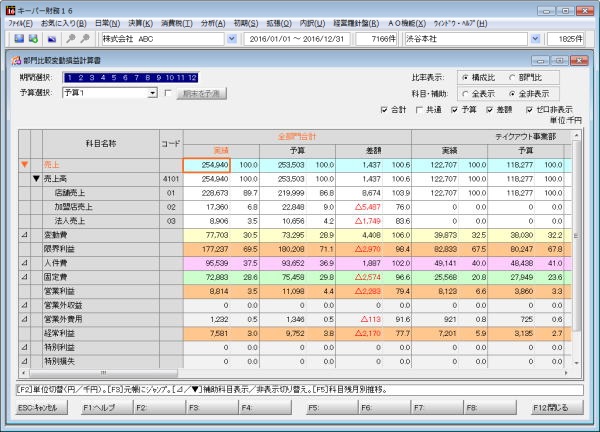Open the お気に入り(B) menu
600x432 pixels.
coord(64,24)
